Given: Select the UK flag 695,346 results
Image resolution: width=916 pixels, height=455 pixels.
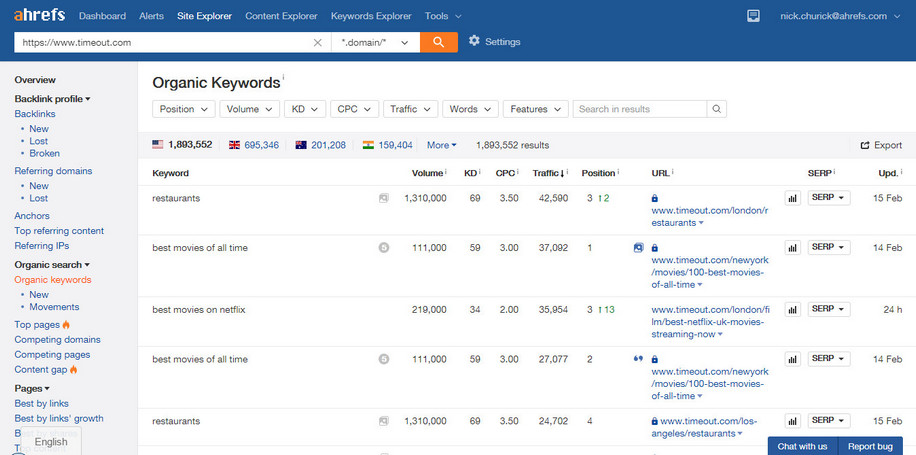Looking at the screenshot, I should pos(254,145).
